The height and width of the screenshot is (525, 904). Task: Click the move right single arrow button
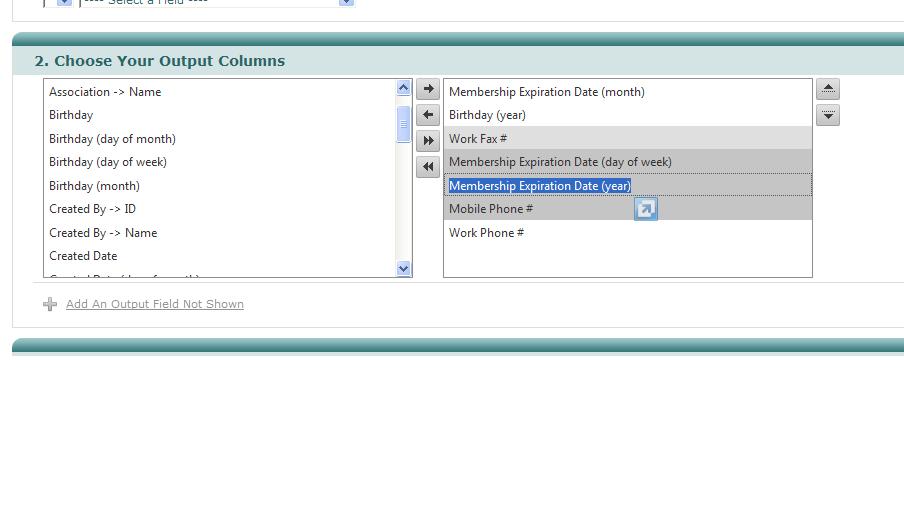(428, 89)
